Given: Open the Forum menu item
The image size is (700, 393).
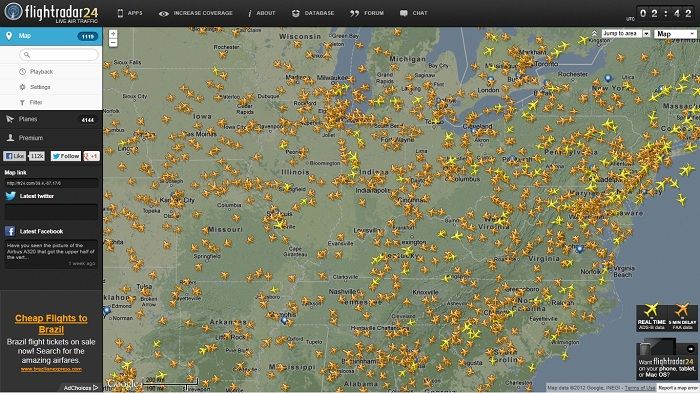Looking at the screenshot, I should pyautogui.click(x=367, y=13).
